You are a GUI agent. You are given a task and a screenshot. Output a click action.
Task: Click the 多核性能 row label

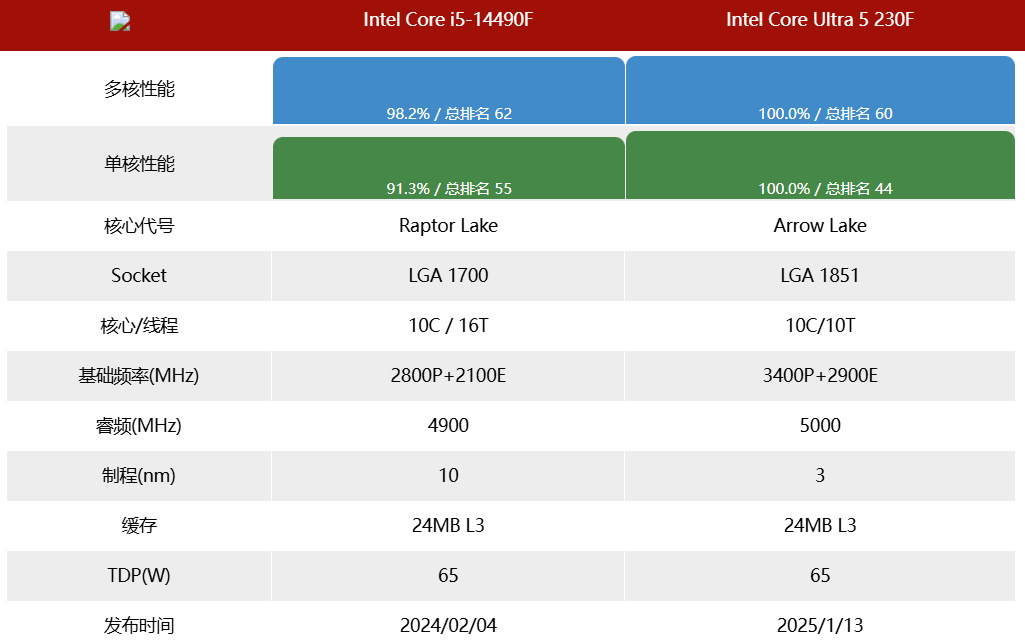[x=139, y=89]
